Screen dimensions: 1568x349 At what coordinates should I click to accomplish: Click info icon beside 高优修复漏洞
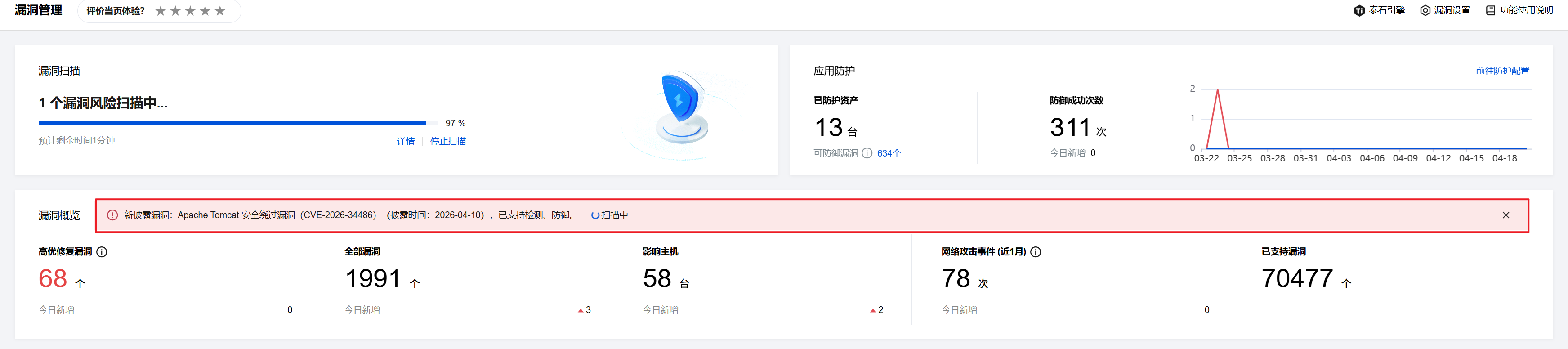point(102,252)
